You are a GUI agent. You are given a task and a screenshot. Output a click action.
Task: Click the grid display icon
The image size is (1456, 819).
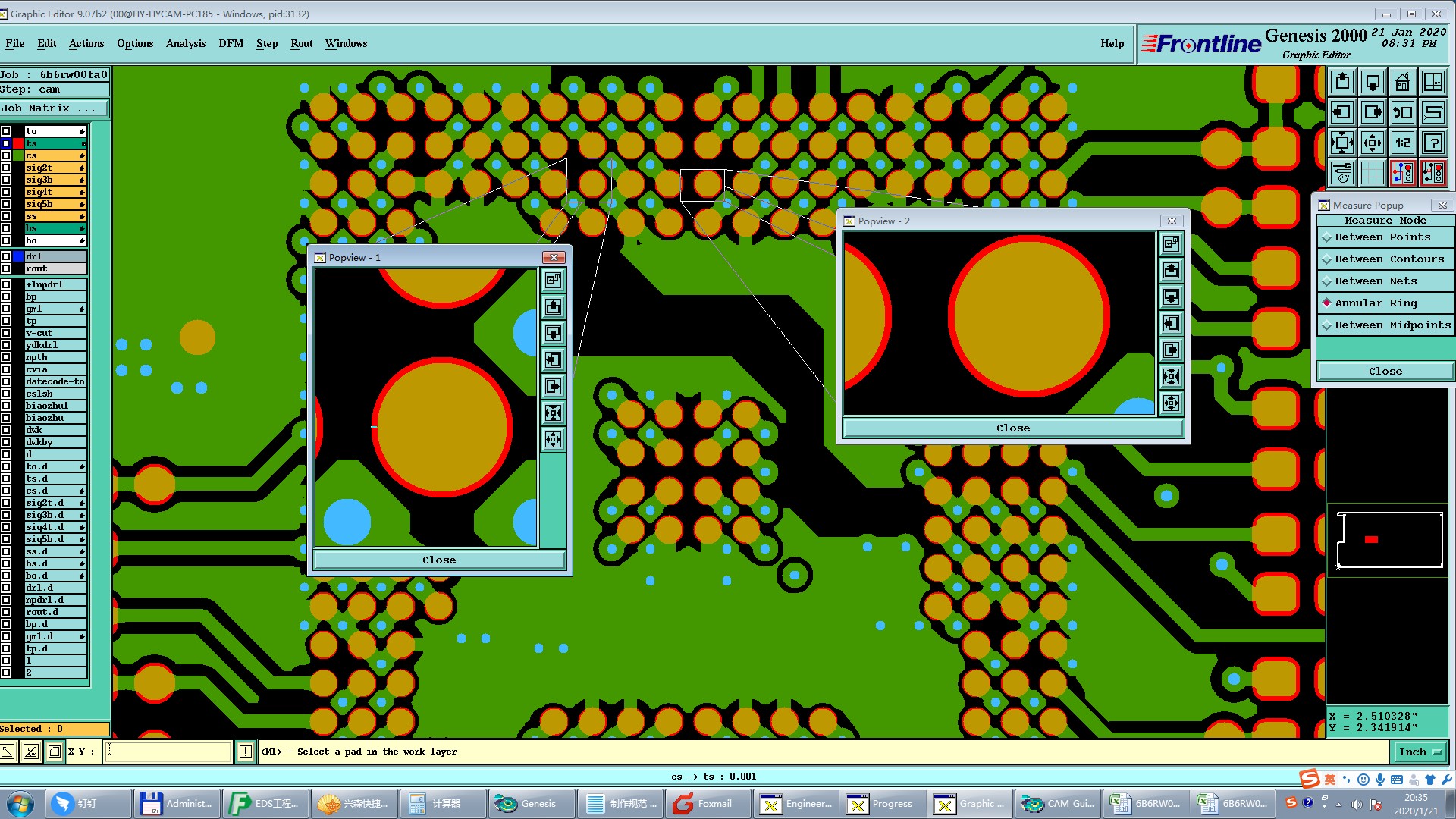pos(1372,173)
